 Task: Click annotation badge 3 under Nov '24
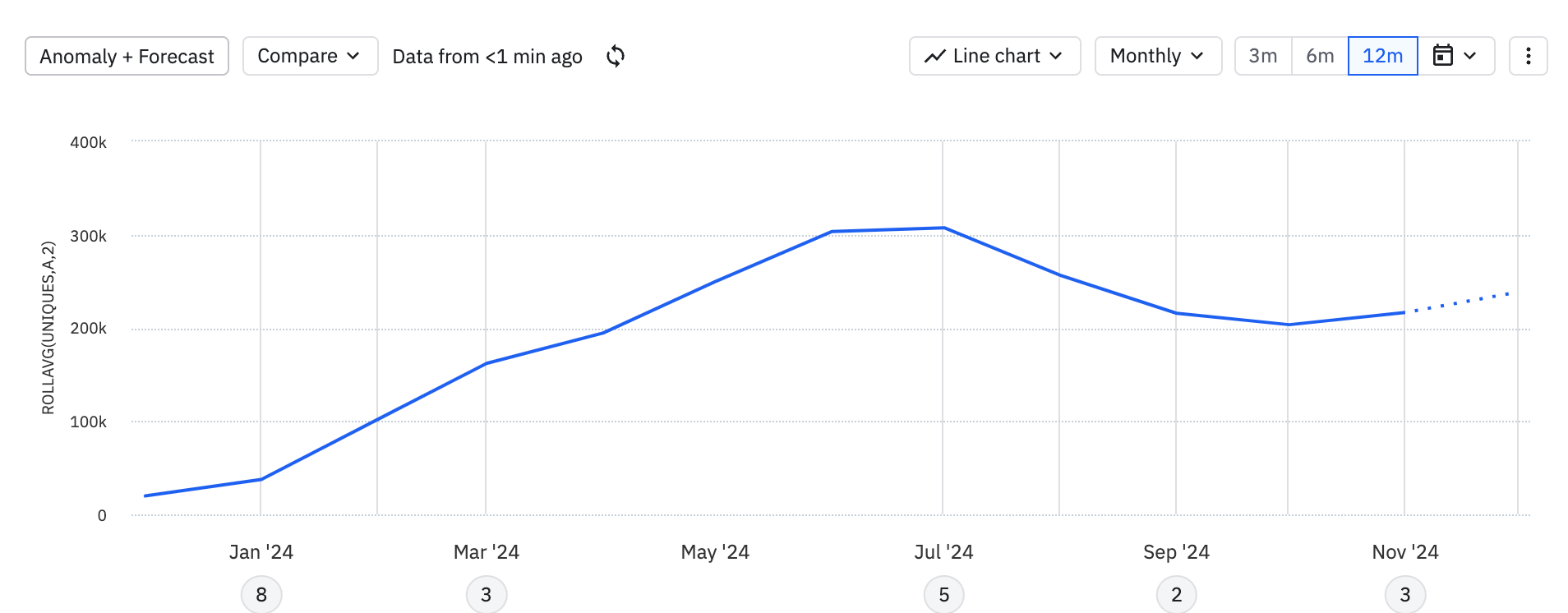click(1404, 595)
